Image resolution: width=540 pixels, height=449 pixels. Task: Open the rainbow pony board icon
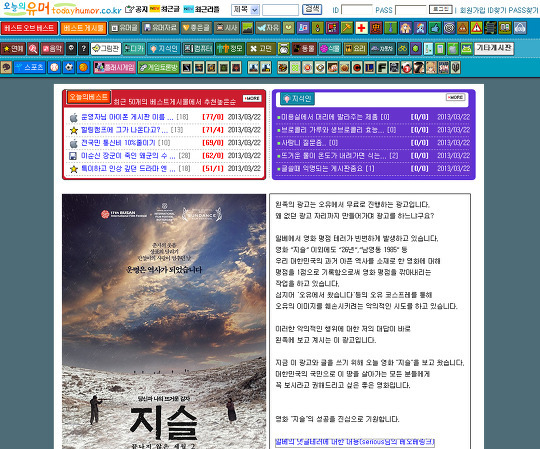click(x=420, y=28)
